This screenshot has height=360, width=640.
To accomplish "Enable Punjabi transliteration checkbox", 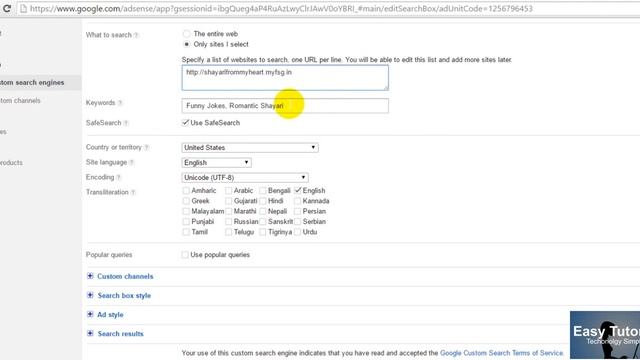I will click(186, 222).
